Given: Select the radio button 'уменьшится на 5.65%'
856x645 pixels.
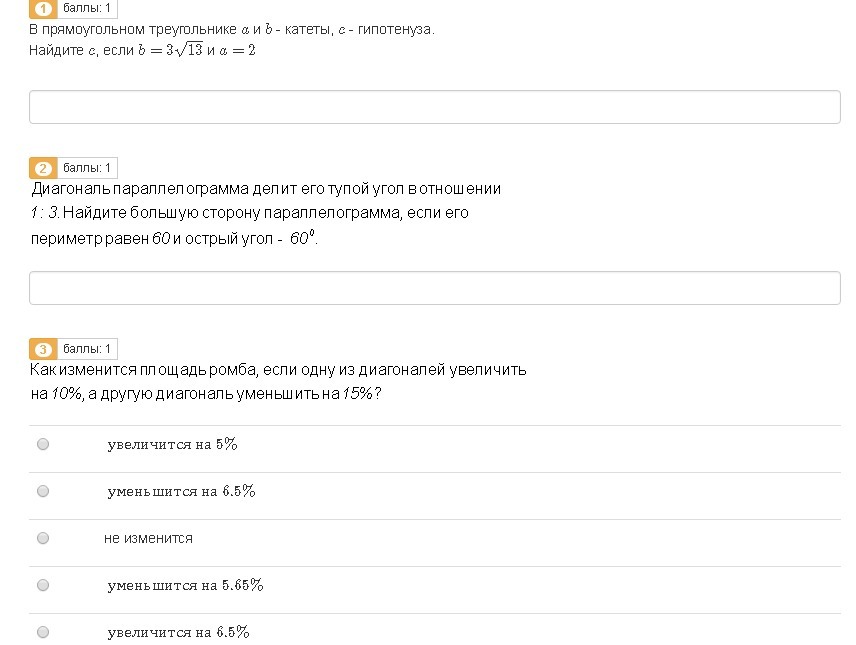Looking at the screenshot, I should tap(43, 585).
